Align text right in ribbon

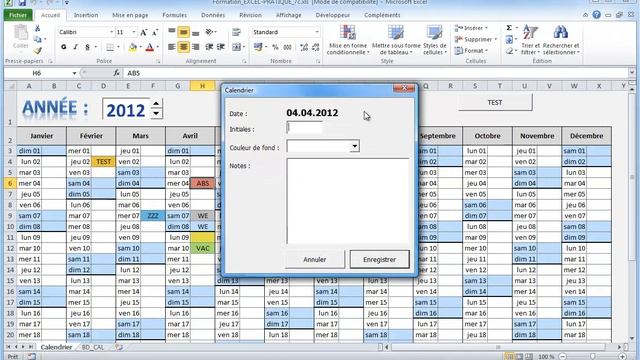tap(196, 47)
